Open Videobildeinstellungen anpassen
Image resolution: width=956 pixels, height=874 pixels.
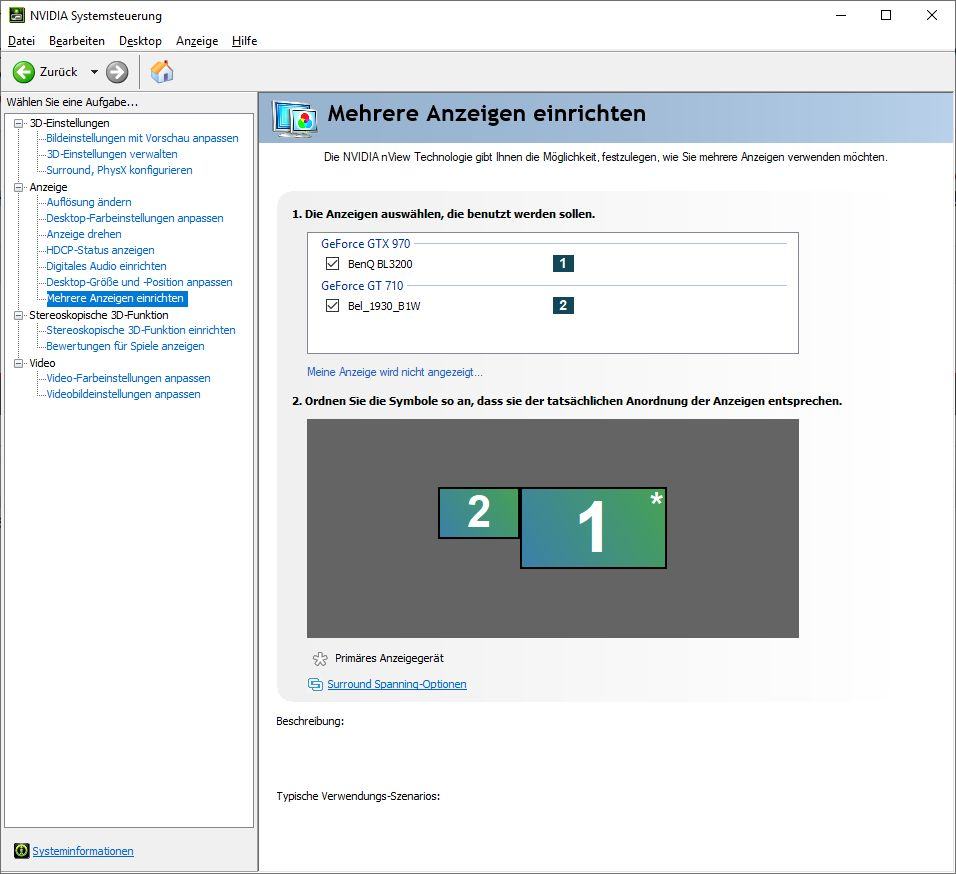(x=123, y=394)
